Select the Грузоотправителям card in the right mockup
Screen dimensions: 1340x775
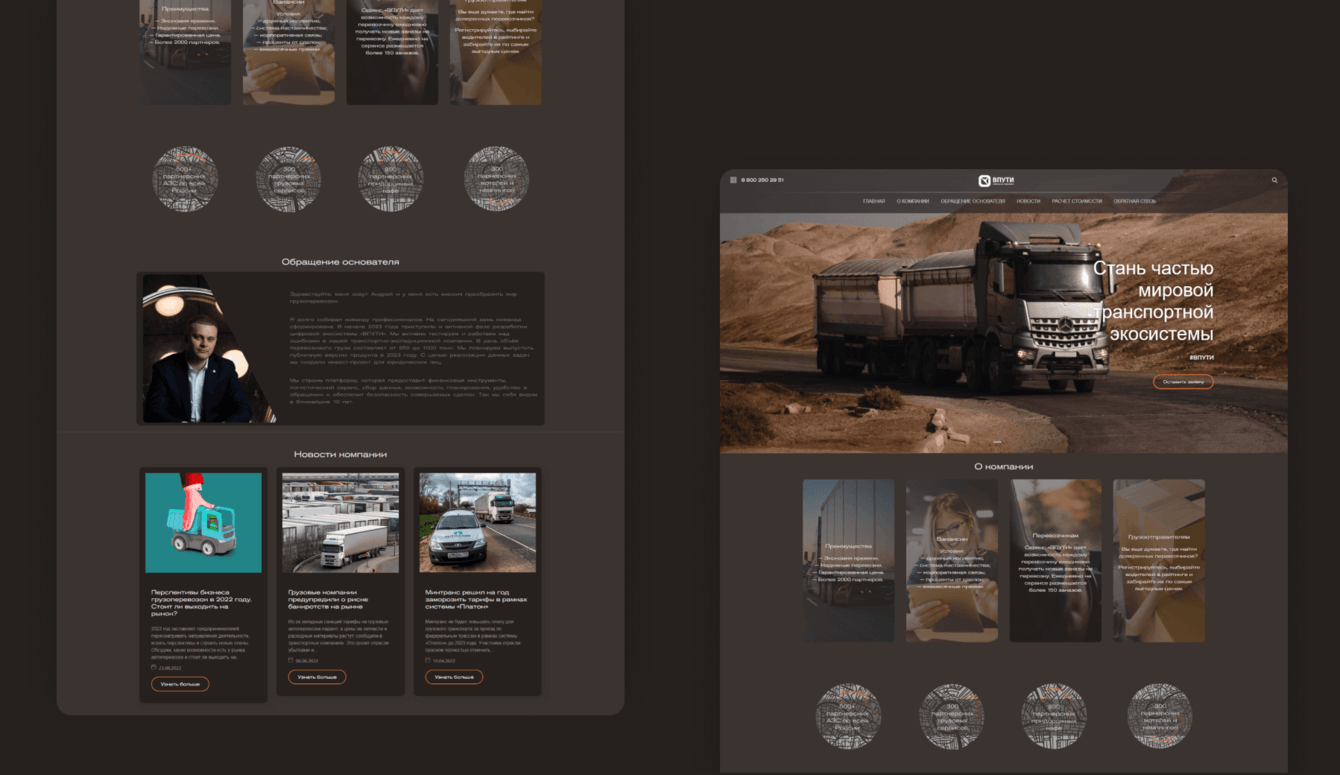(x=1159, y=560)
